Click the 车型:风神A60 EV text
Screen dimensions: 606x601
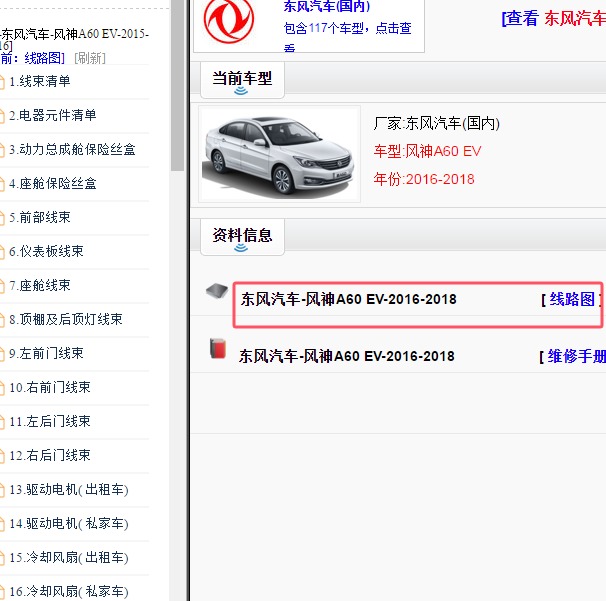tap(427, 151)
